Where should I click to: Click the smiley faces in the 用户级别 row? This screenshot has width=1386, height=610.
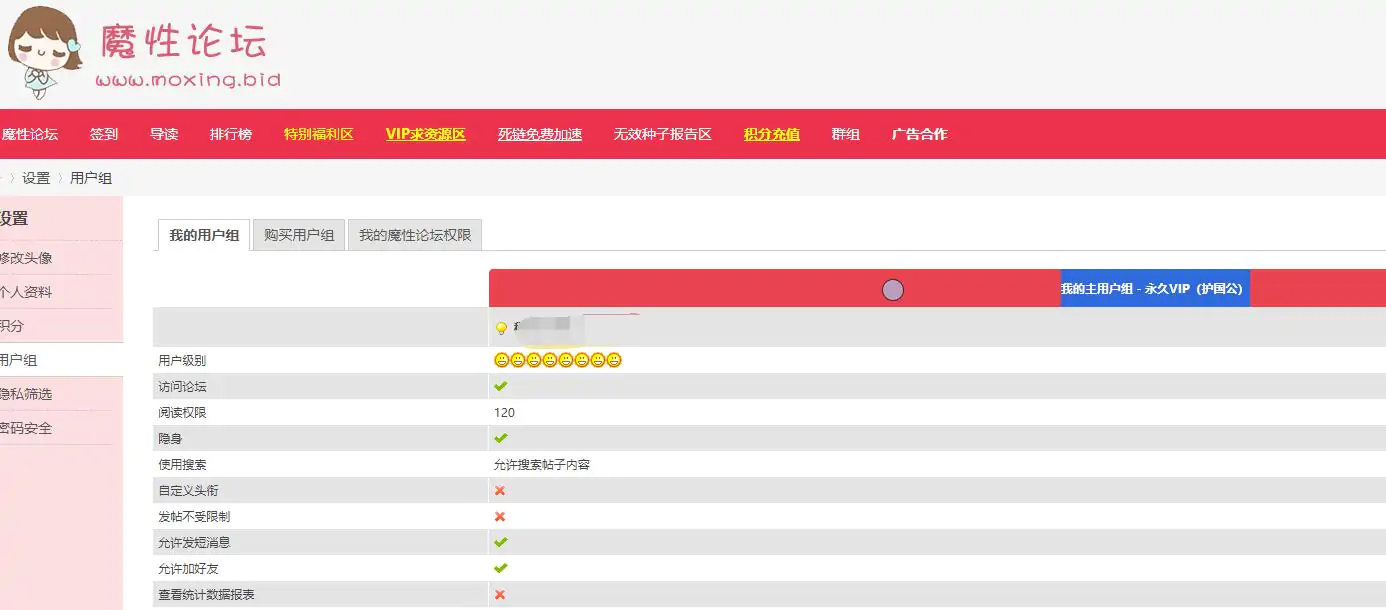click(558, 360)
